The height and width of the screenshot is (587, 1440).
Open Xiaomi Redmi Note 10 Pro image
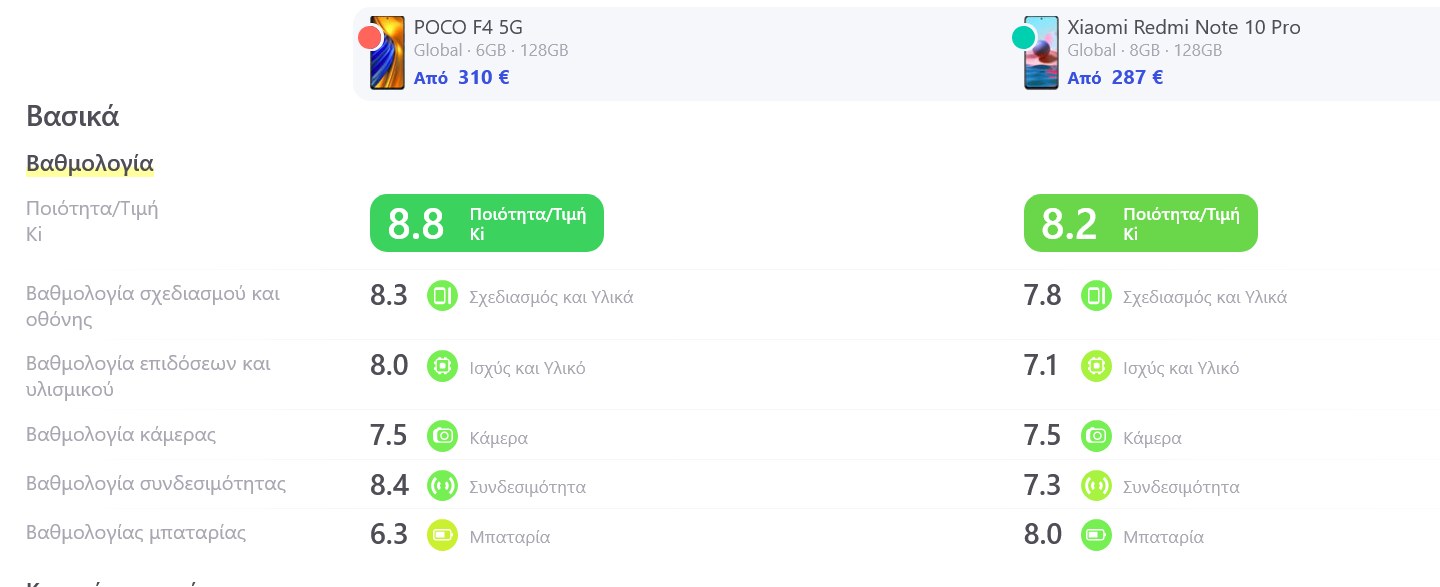click(x=1041, y=53)
